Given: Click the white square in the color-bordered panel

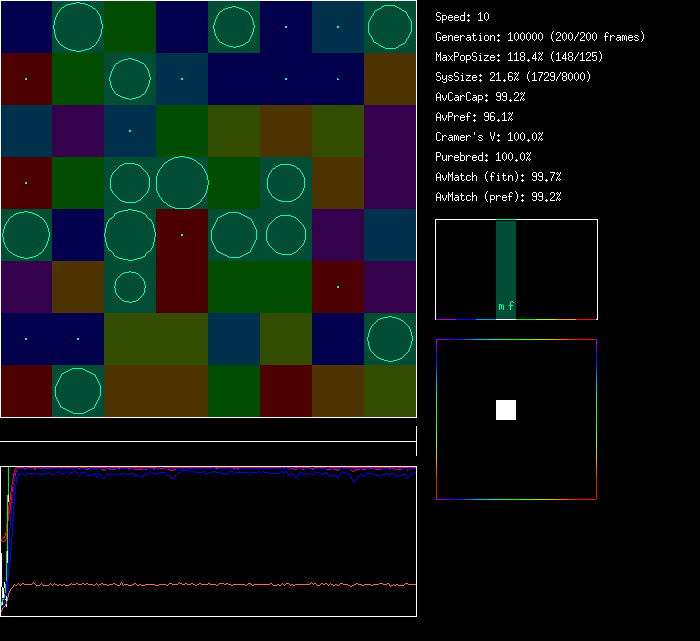Looking at the screenshot, I should pyautogui.click(x=506, y=410).
